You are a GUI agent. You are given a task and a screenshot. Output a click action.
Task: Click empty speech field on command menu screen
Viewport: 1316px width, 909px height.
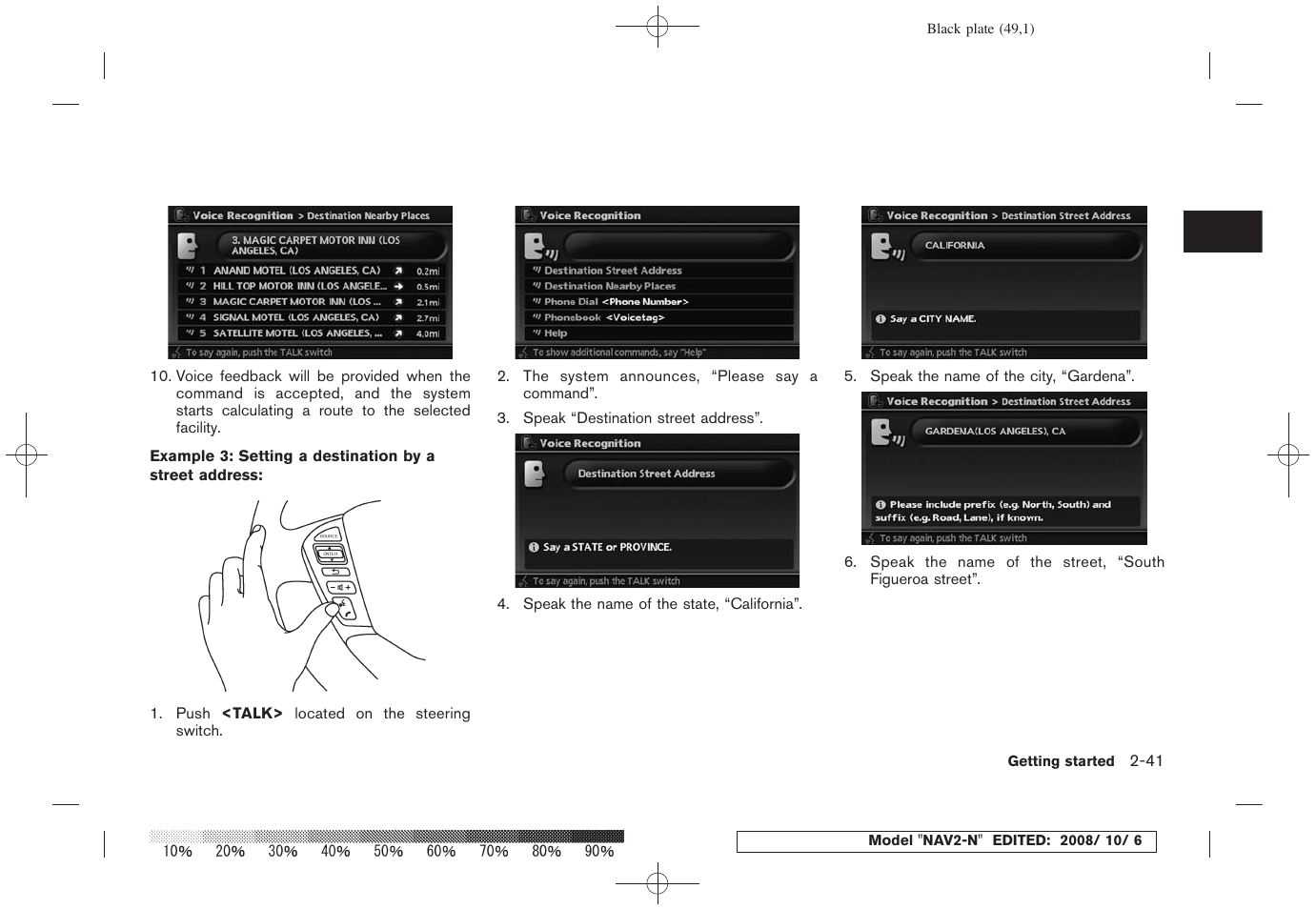point(678,247)
